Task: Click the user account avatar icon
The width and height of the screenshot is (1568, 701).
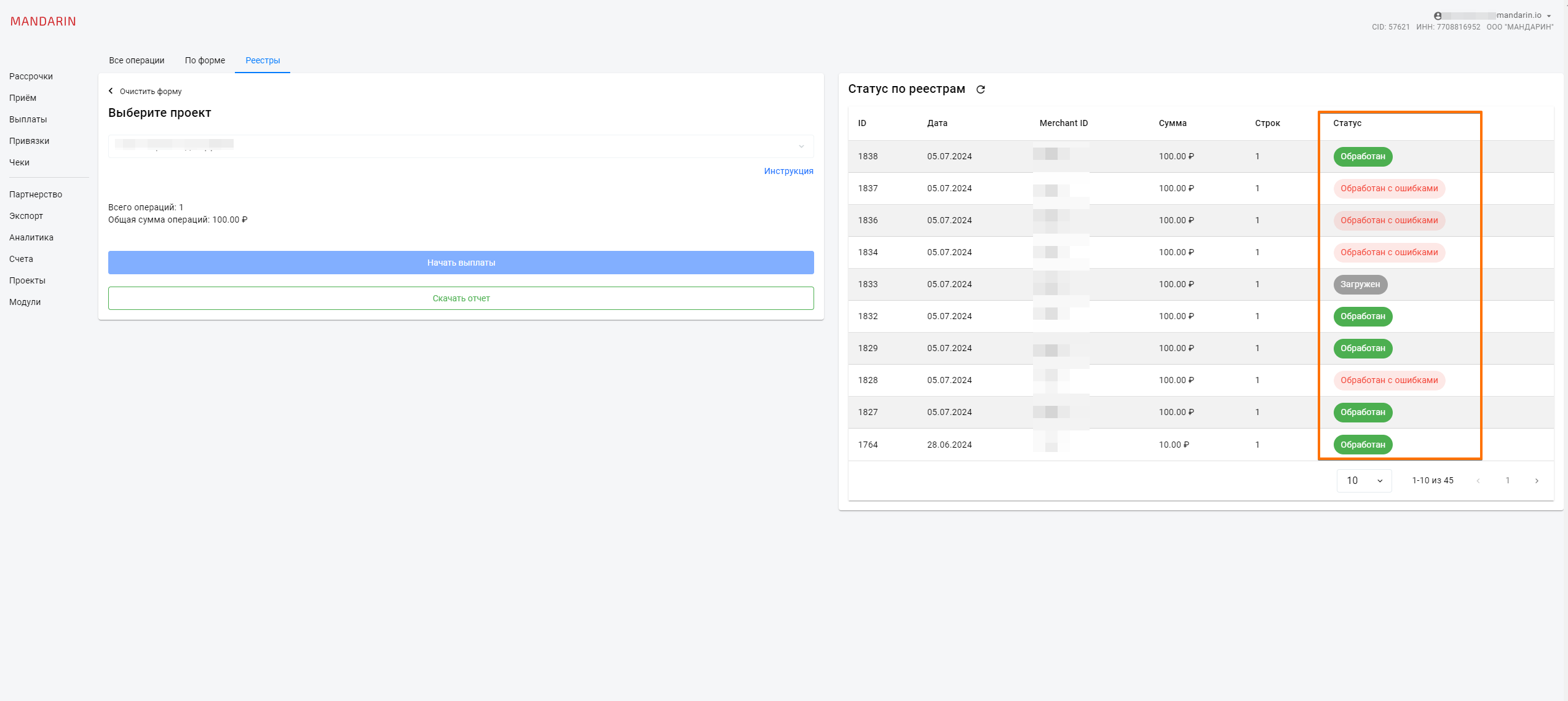Action: pyautogui.click(x=1438, y=16)
